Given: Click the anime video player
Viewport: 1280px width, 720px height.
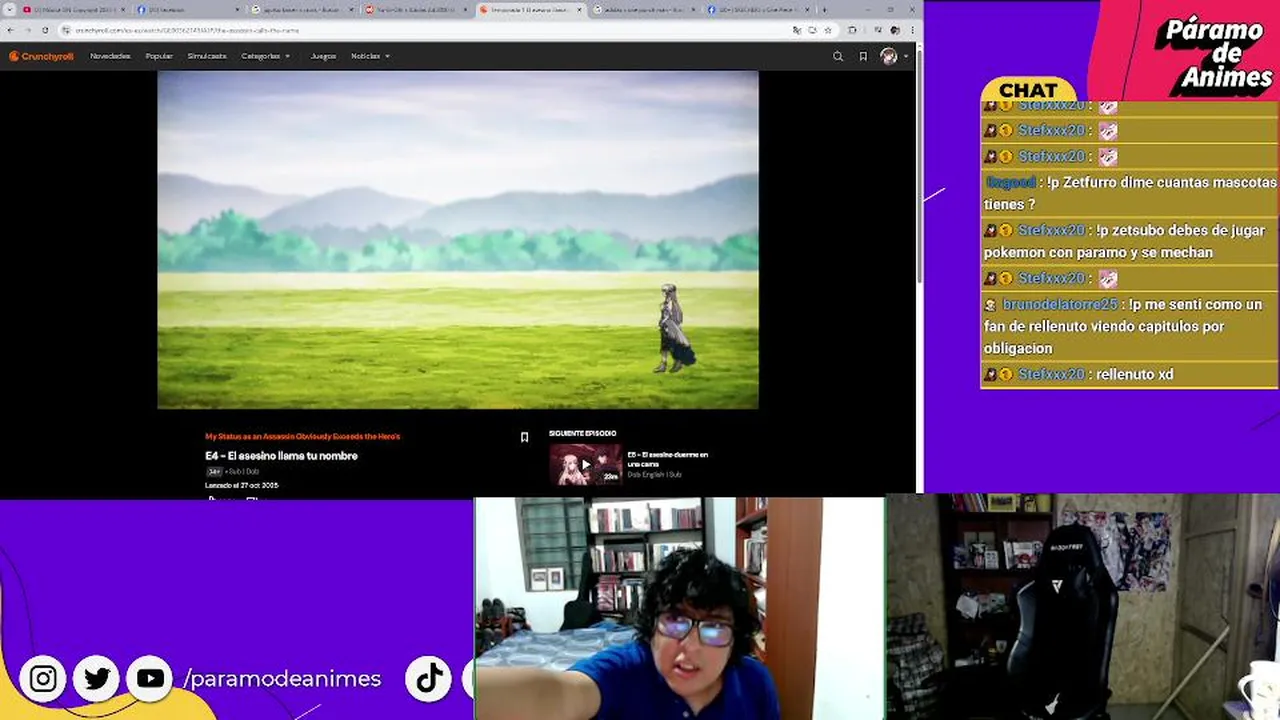Looking at the screenshot, I should coord(458,240).
